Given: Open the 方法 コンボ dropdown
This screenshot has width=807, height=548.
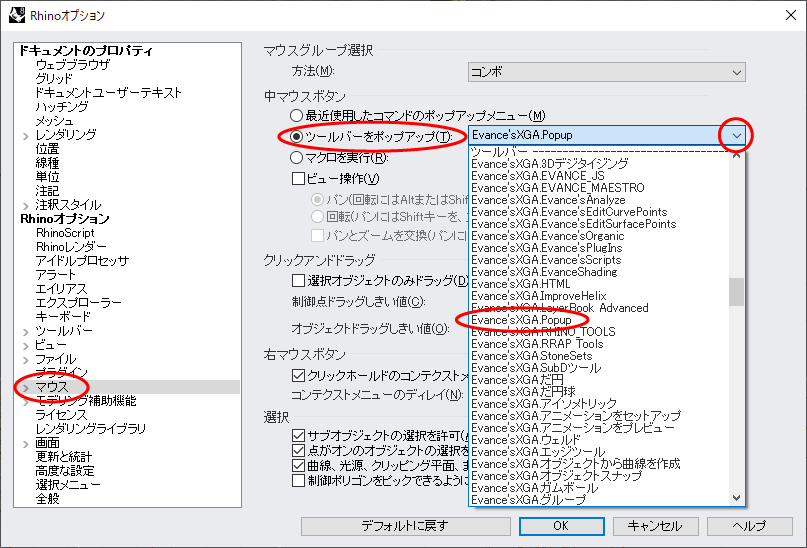Looking at the screenshot, I should [x=607, y=72].
